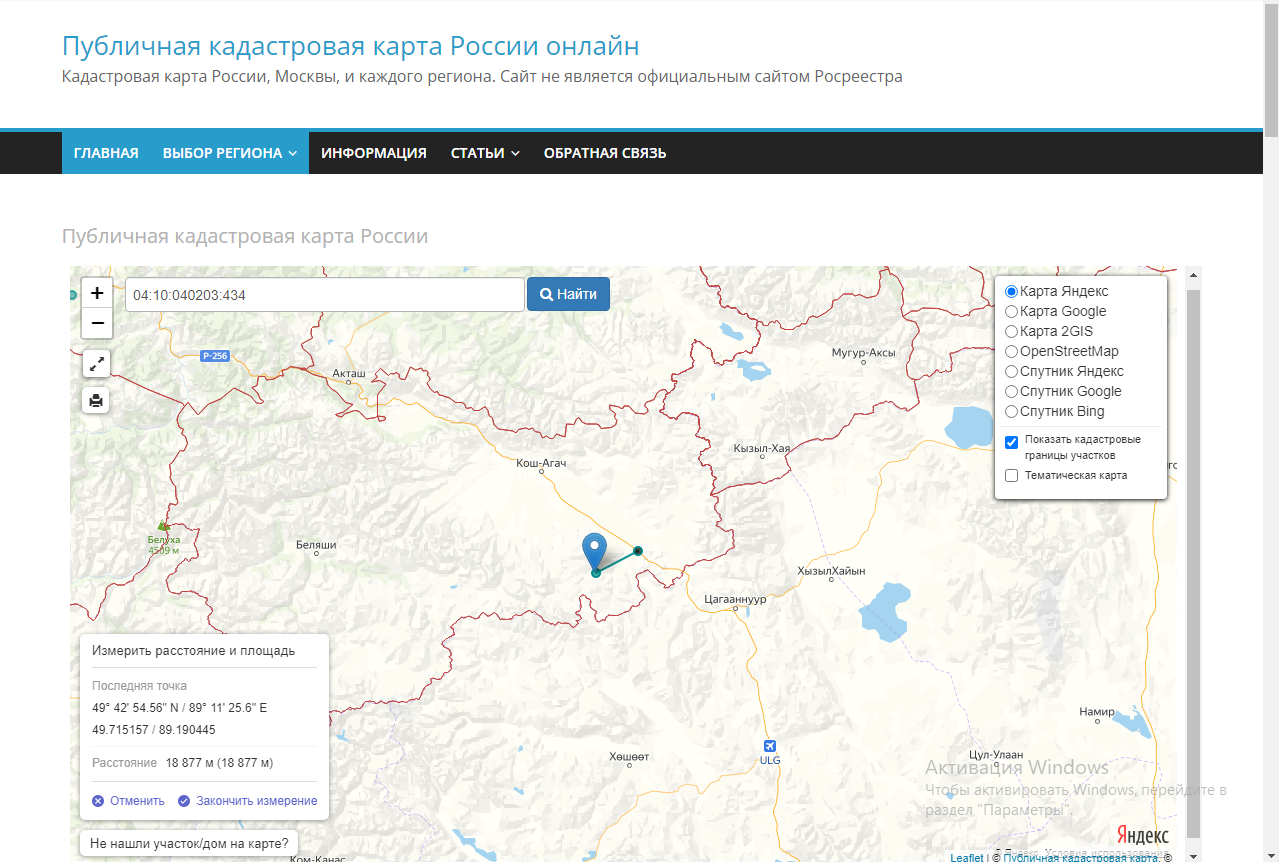Select Спутник Яндекс layer

1011,371
